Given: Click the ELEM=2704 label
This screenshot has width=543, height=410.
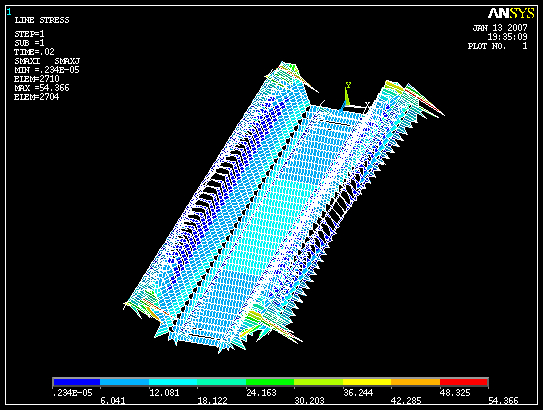Looking at the screenshot, I should (36, 97).
